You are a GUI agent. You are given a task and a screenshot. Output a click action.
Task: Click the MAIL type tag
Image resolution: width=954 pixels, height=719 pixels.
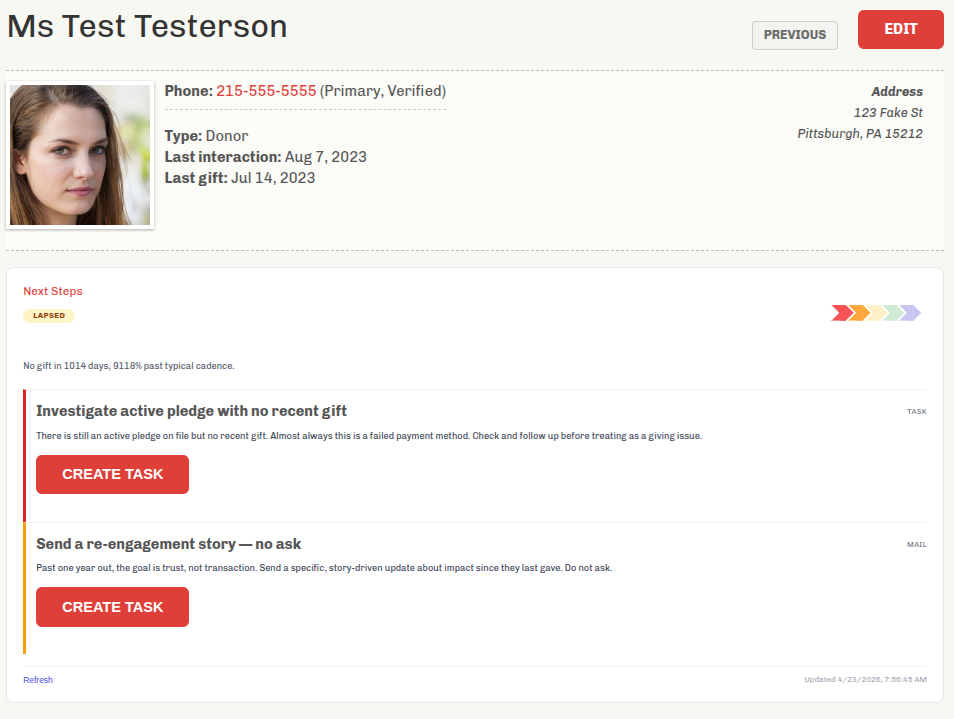coord(916,545)
